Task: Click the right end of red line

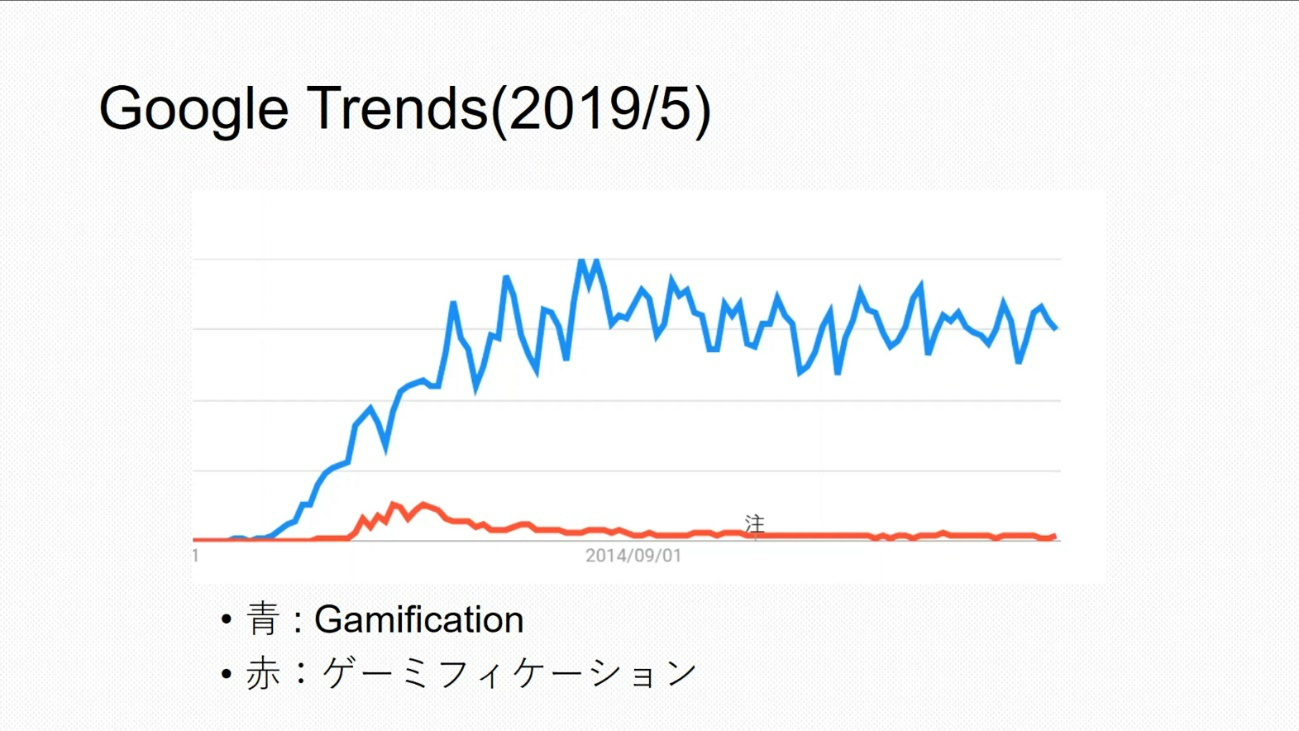Action: pyautogui.click(x=1055, y=537)
